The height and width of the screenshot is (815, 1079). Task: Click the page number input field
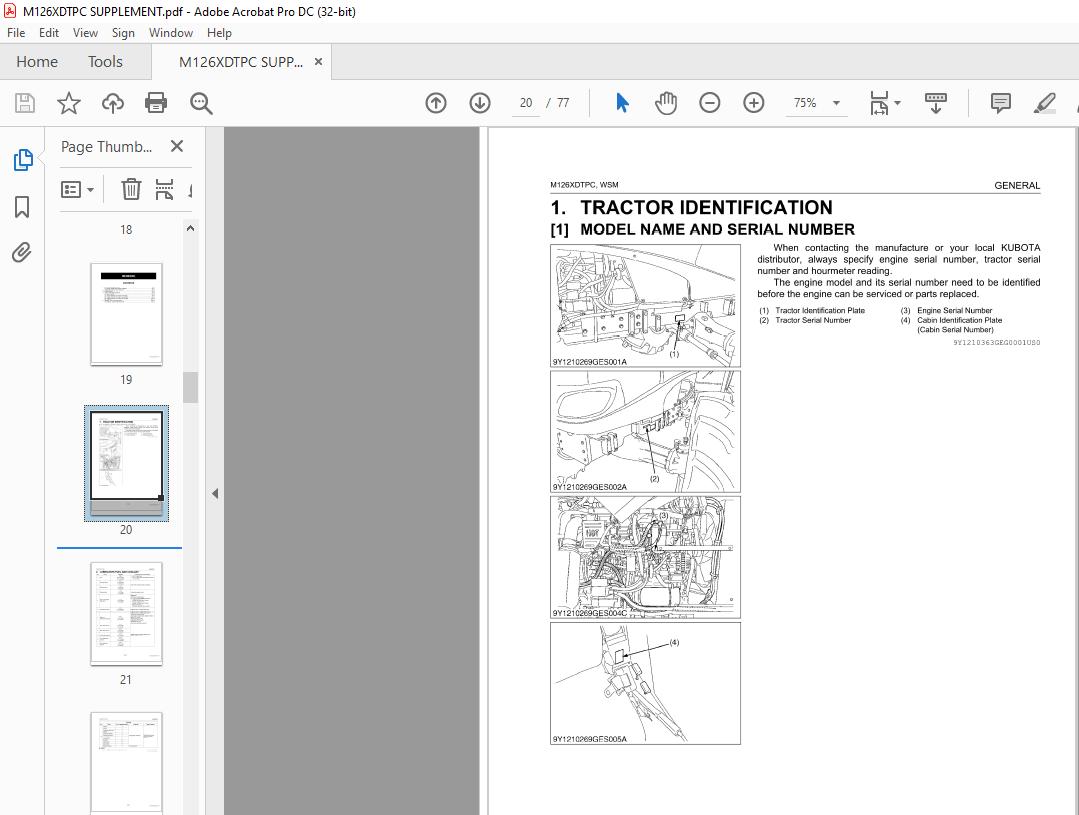[526, 103]
